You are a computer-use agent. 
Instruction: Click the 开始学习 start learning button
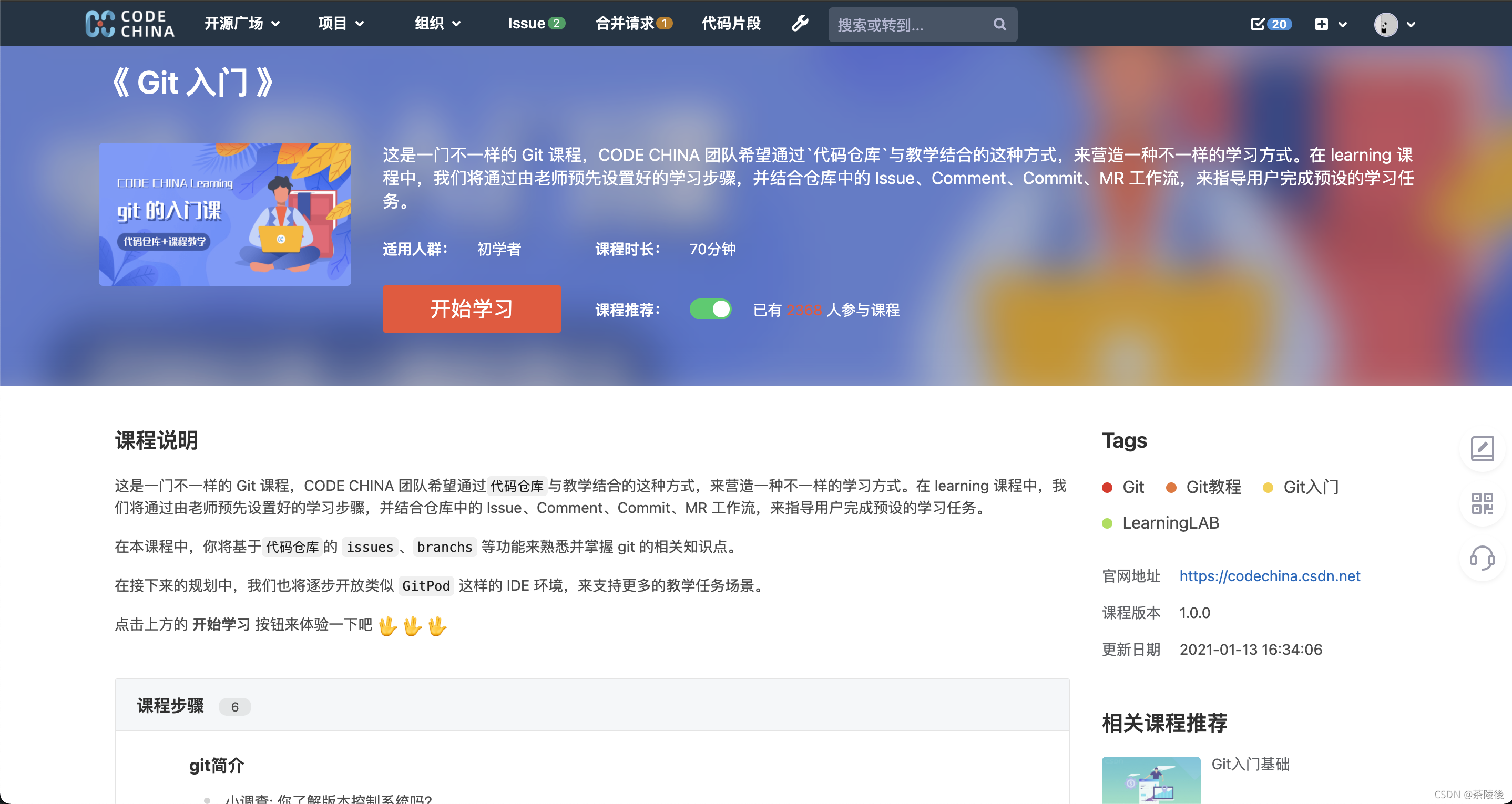coord(472,310)
